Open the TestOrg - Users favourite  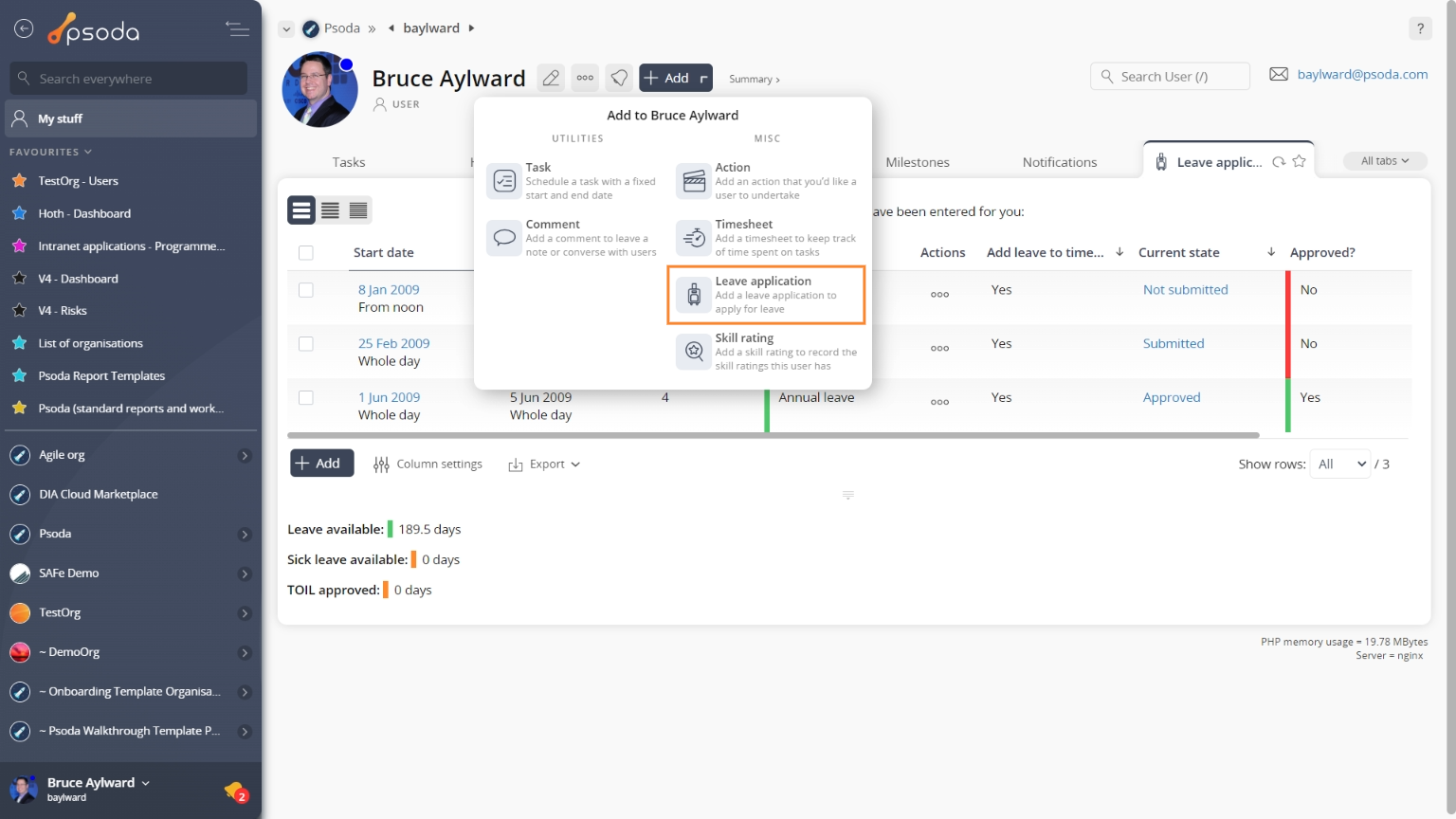pyautogui.click(x=78, y=181)
